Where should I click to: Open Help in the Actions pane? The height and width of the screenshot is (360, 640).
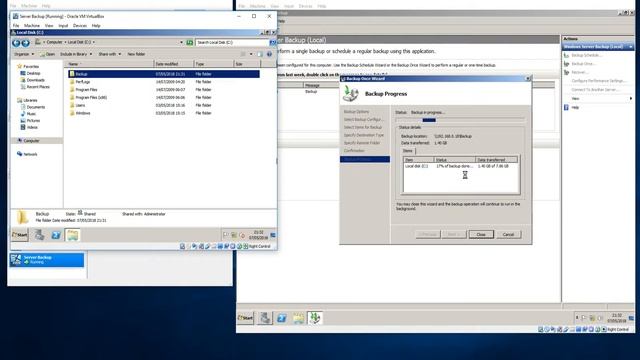coord(575,107)
